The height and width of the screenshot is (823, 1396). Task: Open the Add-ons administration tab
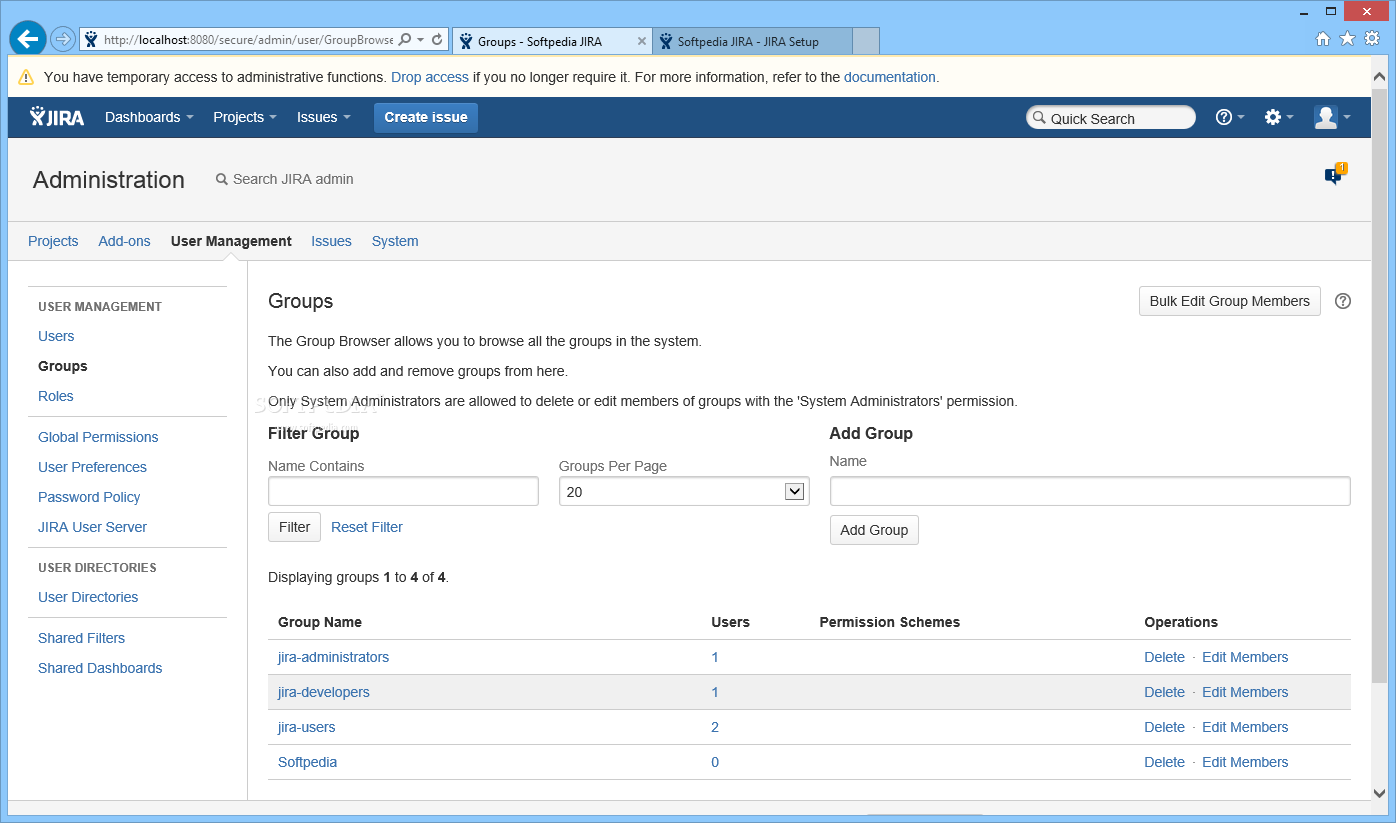click(x=124, y=241)
